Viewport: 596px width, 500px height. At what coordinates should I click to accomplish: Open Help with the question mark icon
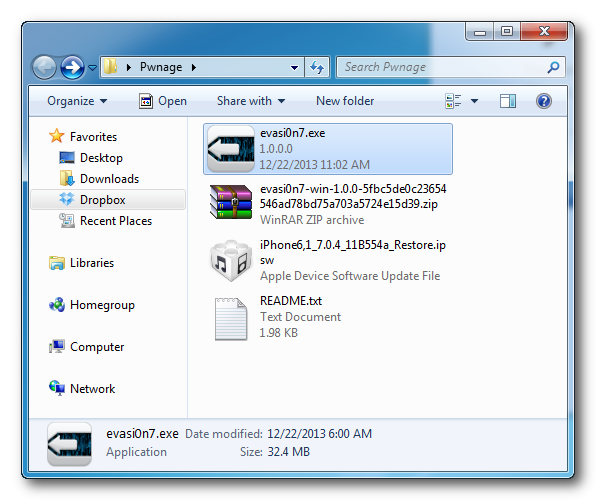[x=544, y=101]
